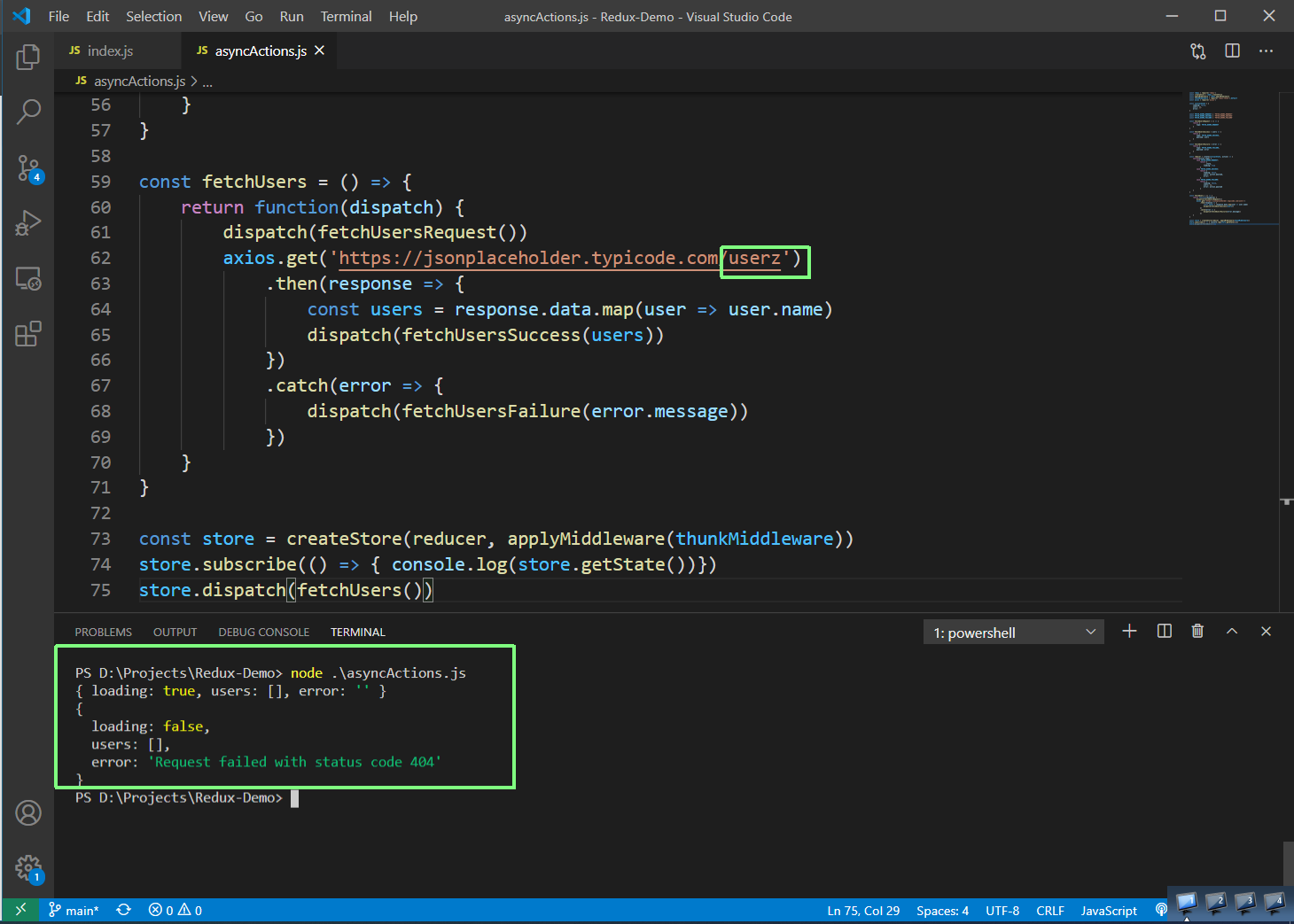The image size is (1294, 924).
Task: Click the Open Changes compare icon
Action: [1198, 51]
